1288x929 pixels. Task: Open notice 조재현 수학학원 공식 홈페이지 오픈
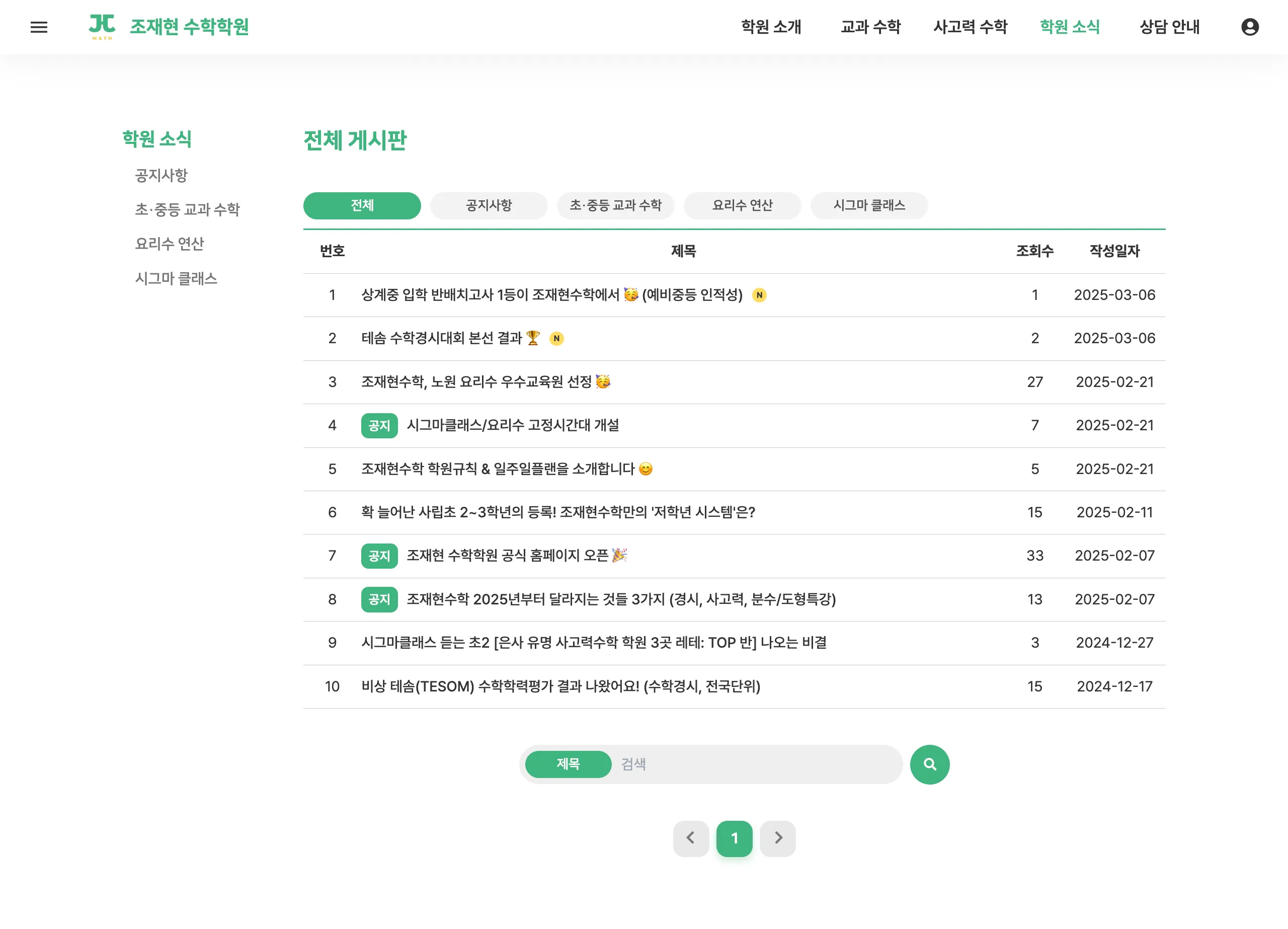pyautogui.click(x=517, y=555)
